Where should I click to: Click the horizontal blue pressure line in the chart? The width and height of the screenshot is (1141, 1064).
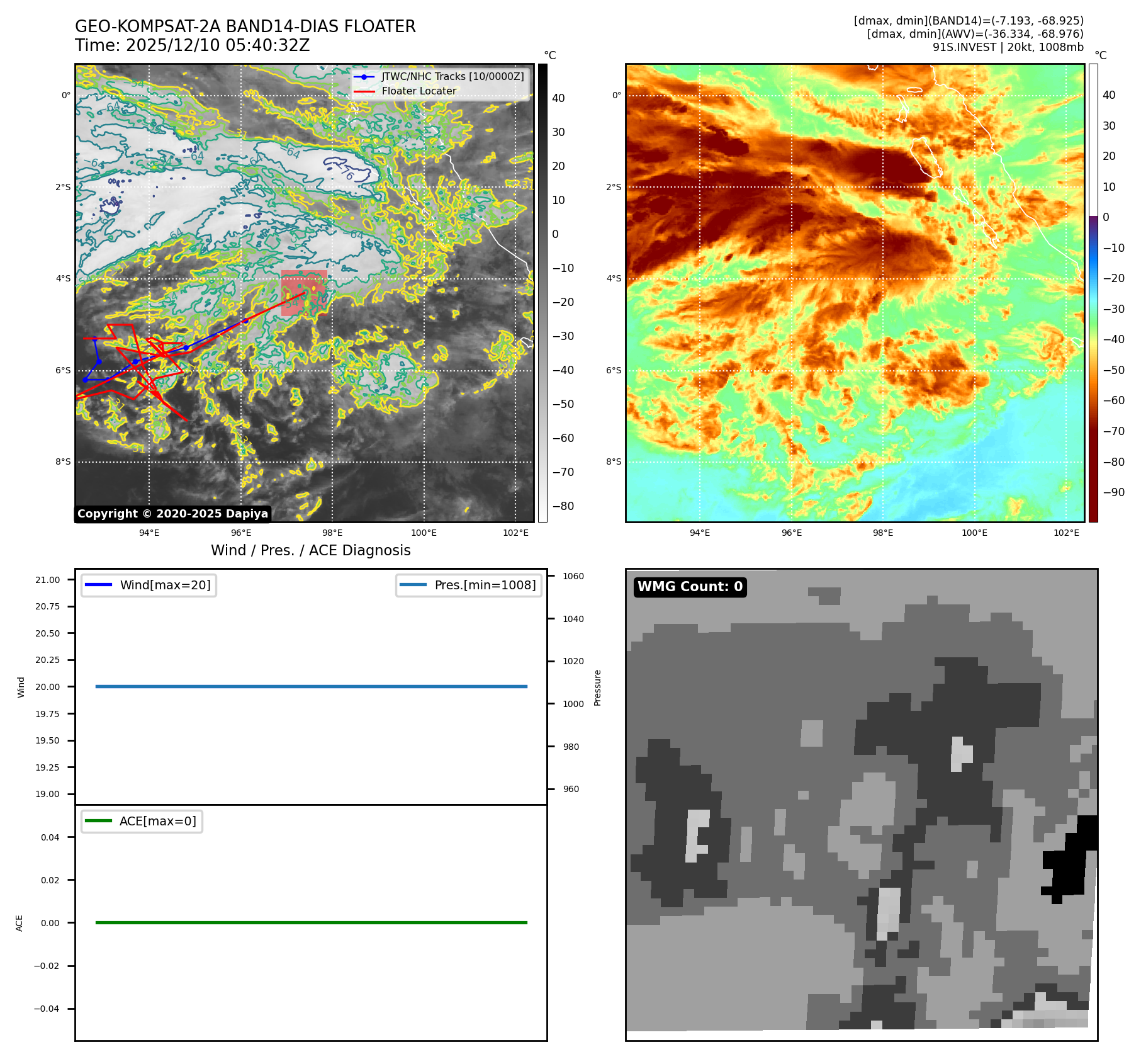(311, 686)
